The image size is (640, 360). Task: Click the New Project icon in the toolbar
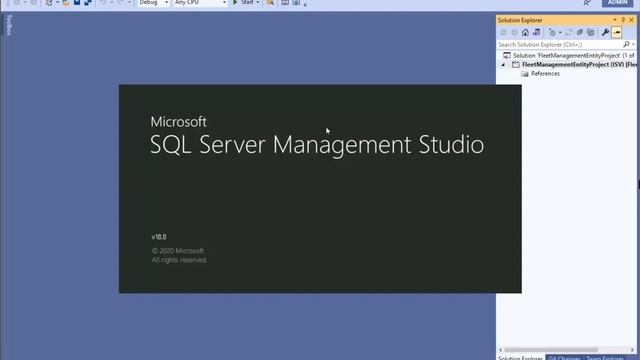click(49, 2)
